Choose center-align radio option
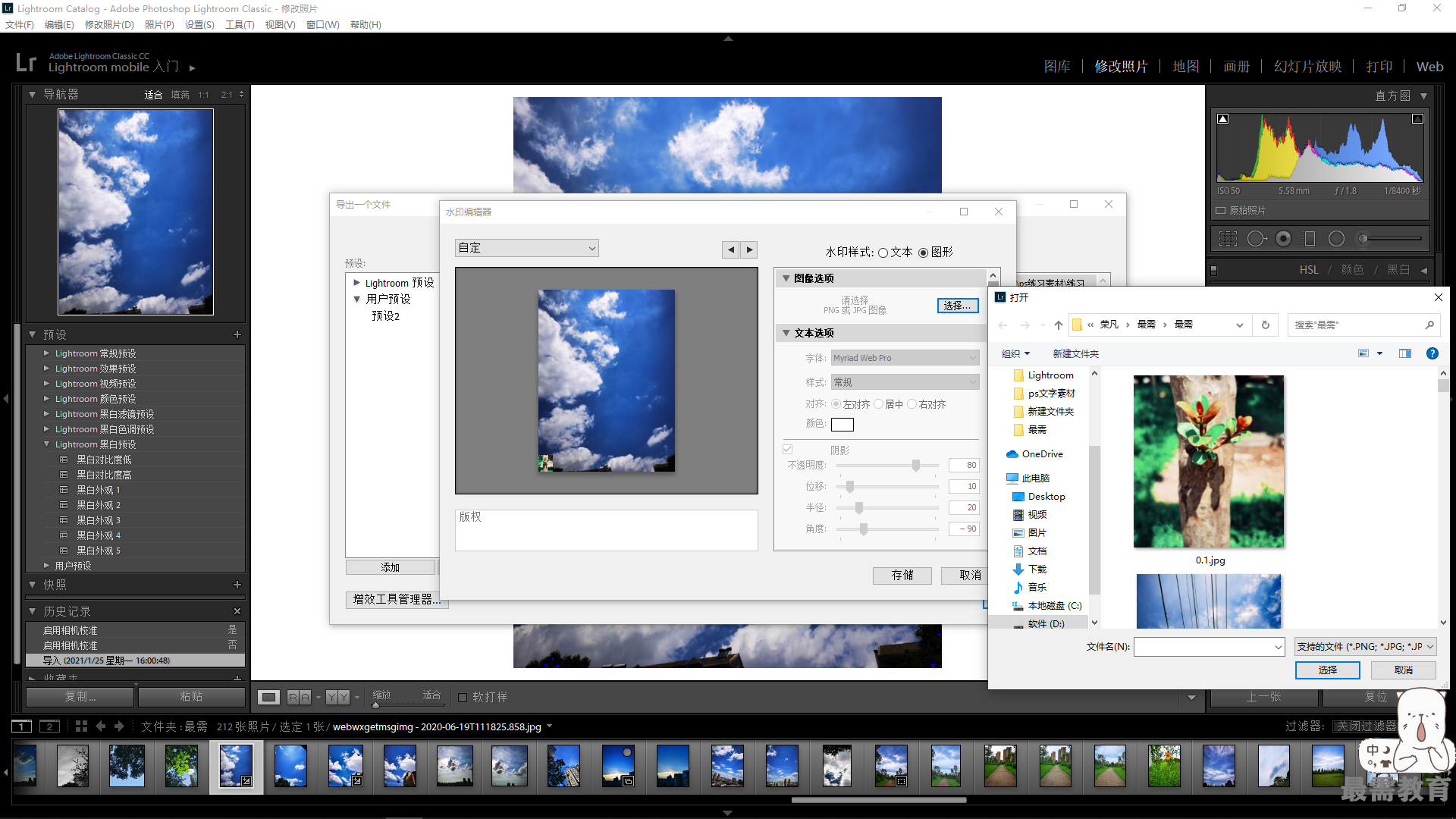This screenshot has height=819, width=1456. tap(878, 404)
